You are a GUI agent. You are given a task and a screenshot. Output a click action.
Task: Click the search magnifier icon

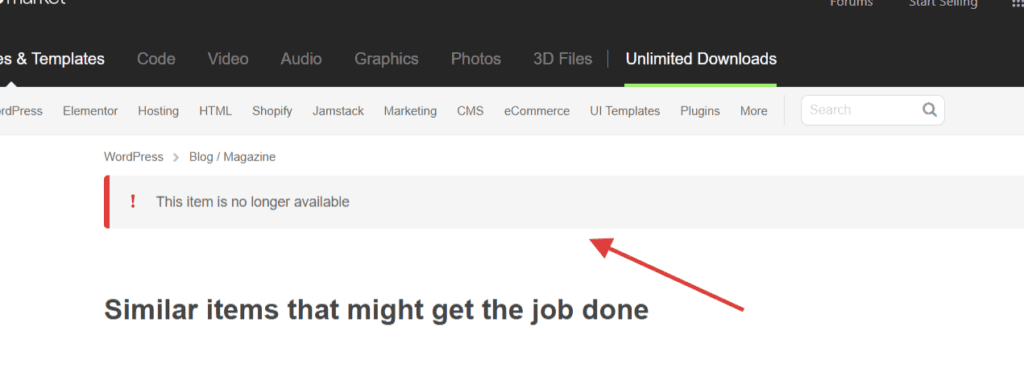929,110
